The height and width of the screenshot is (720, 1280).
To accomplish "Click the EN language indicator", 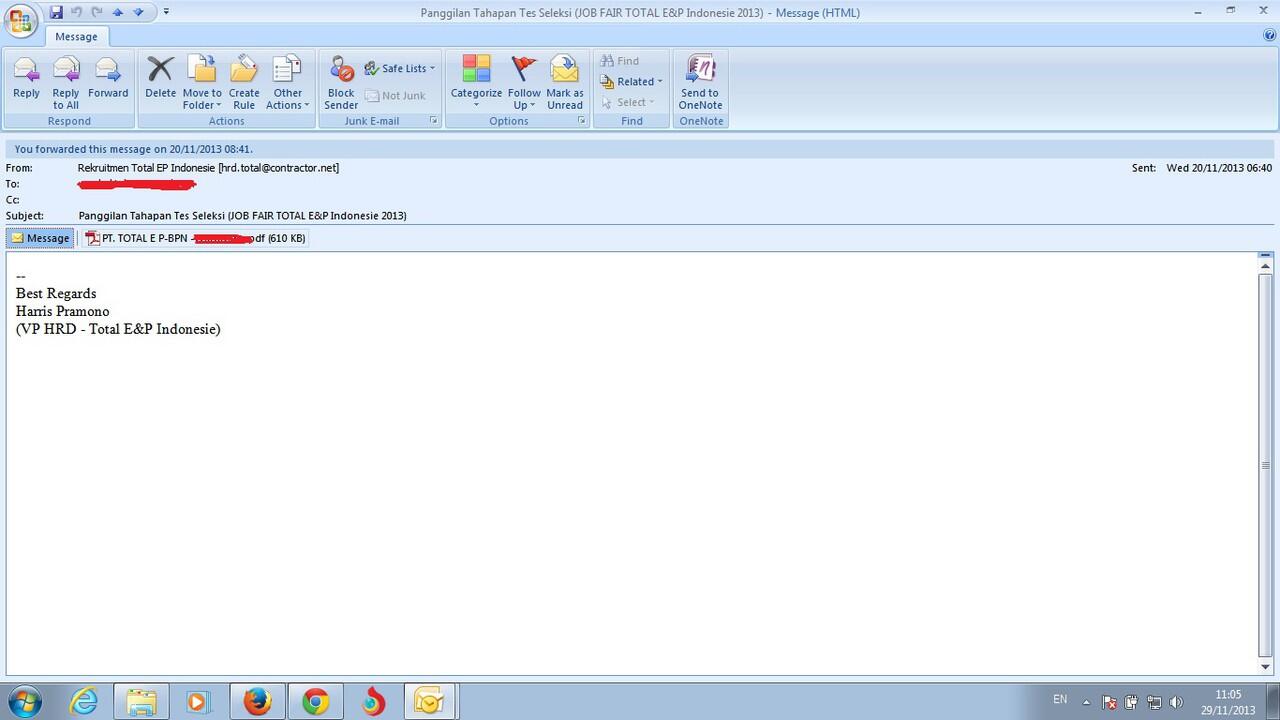I will point(1060,699).
